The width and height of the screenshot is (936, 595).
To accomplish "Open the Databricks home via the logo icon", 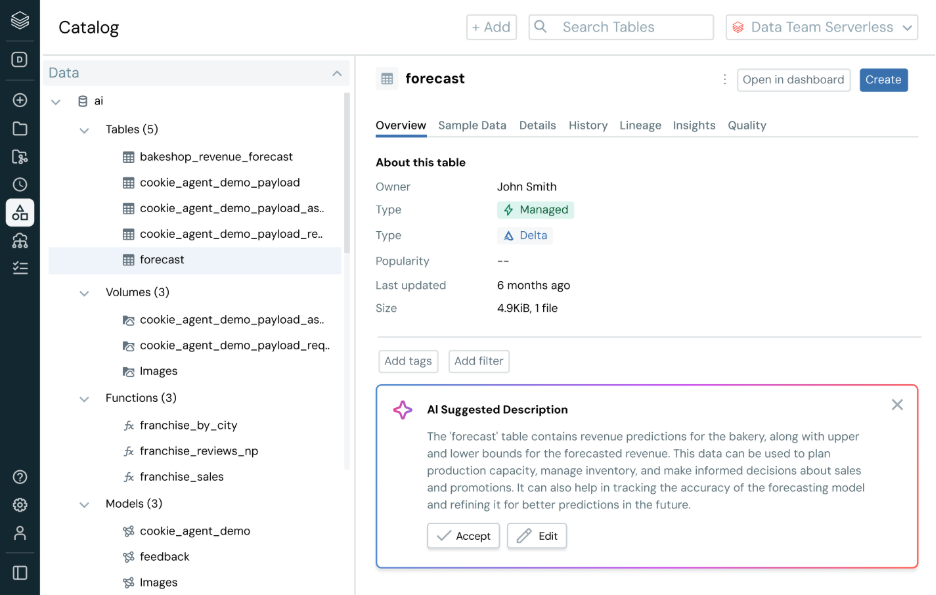I will [20, 18].
